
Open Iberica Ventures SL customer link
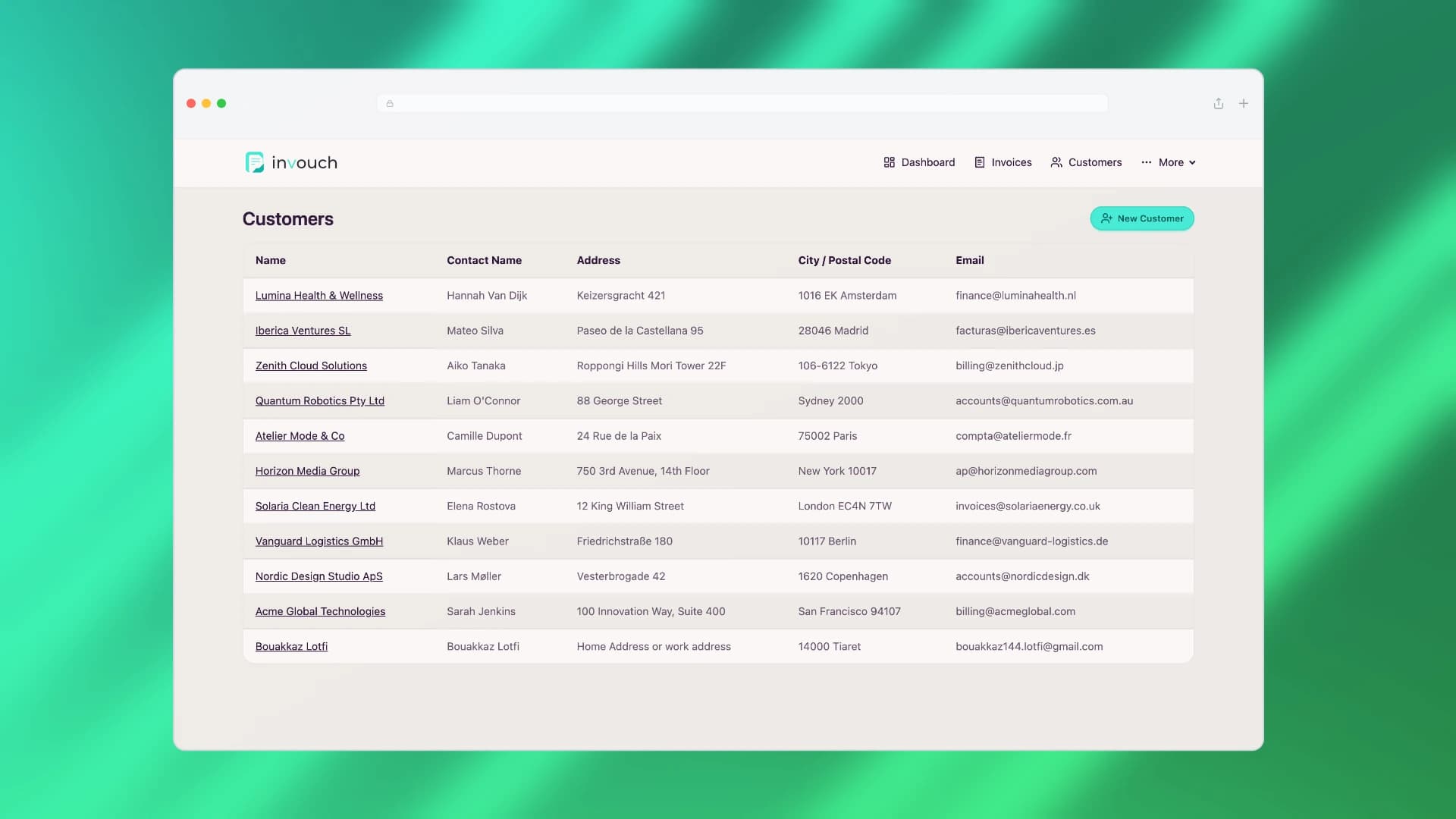[303, 331]
